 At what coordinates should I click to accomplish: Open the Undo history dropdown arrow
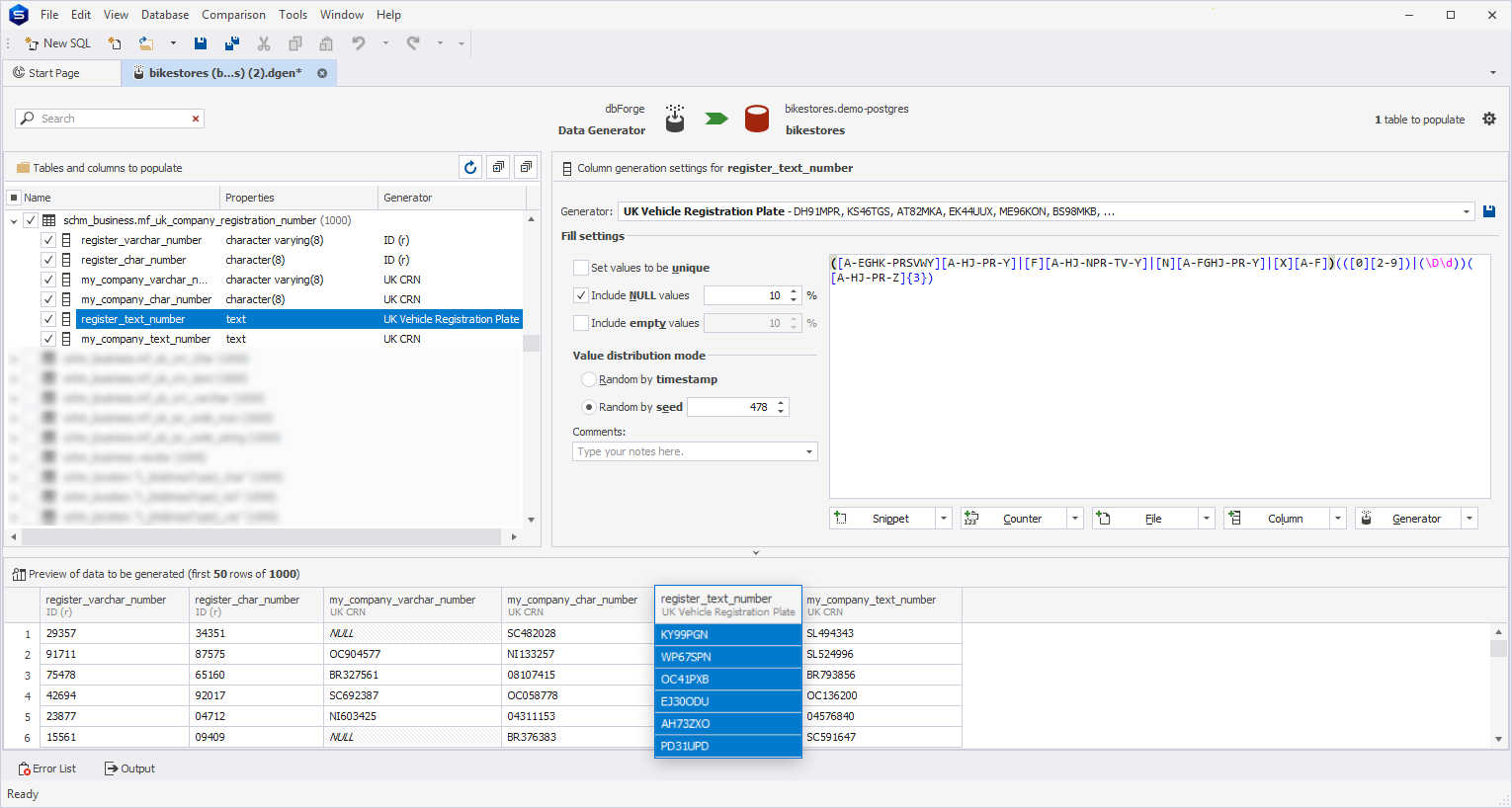(x=385, y=43)
